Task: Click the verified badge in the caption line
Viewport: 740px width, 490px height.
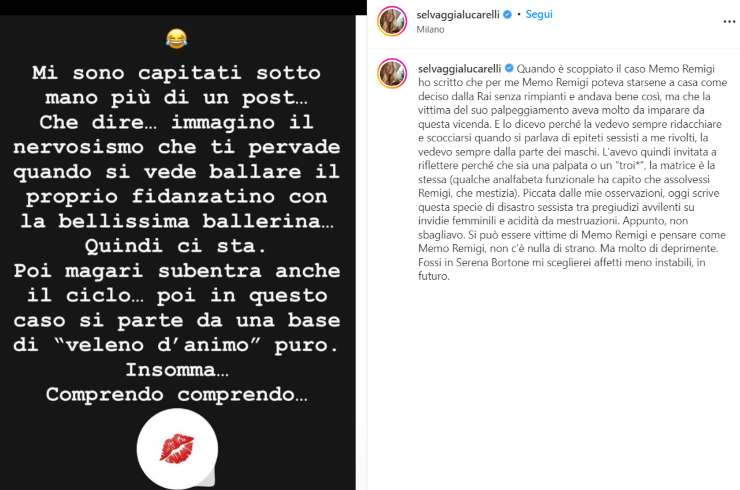Action: (509, 68)
